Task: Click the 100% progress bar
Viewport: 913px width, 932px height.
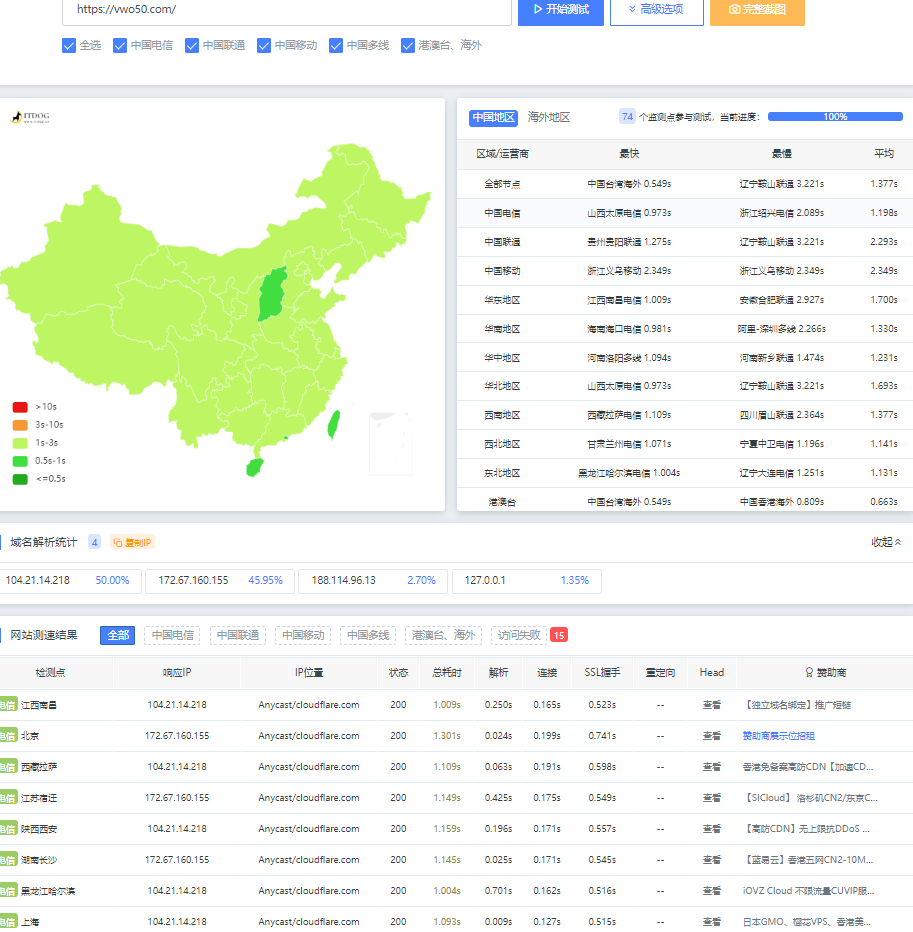Action: coord(835,116)
